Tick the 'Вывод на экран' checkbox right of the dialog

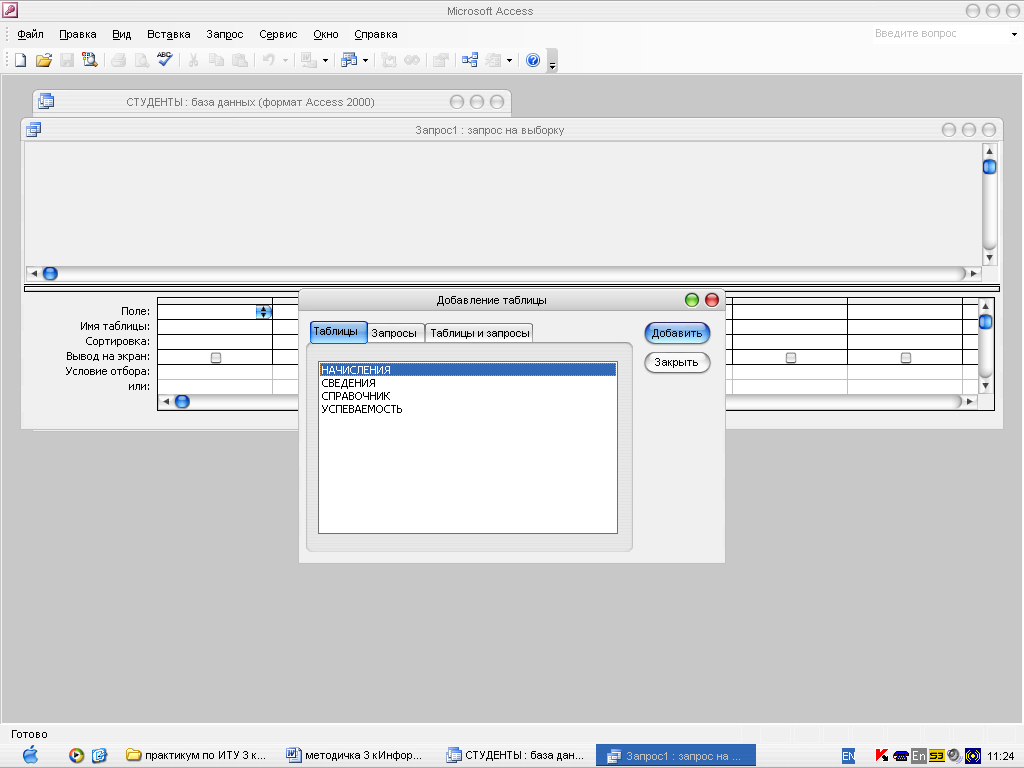point(791,357)
